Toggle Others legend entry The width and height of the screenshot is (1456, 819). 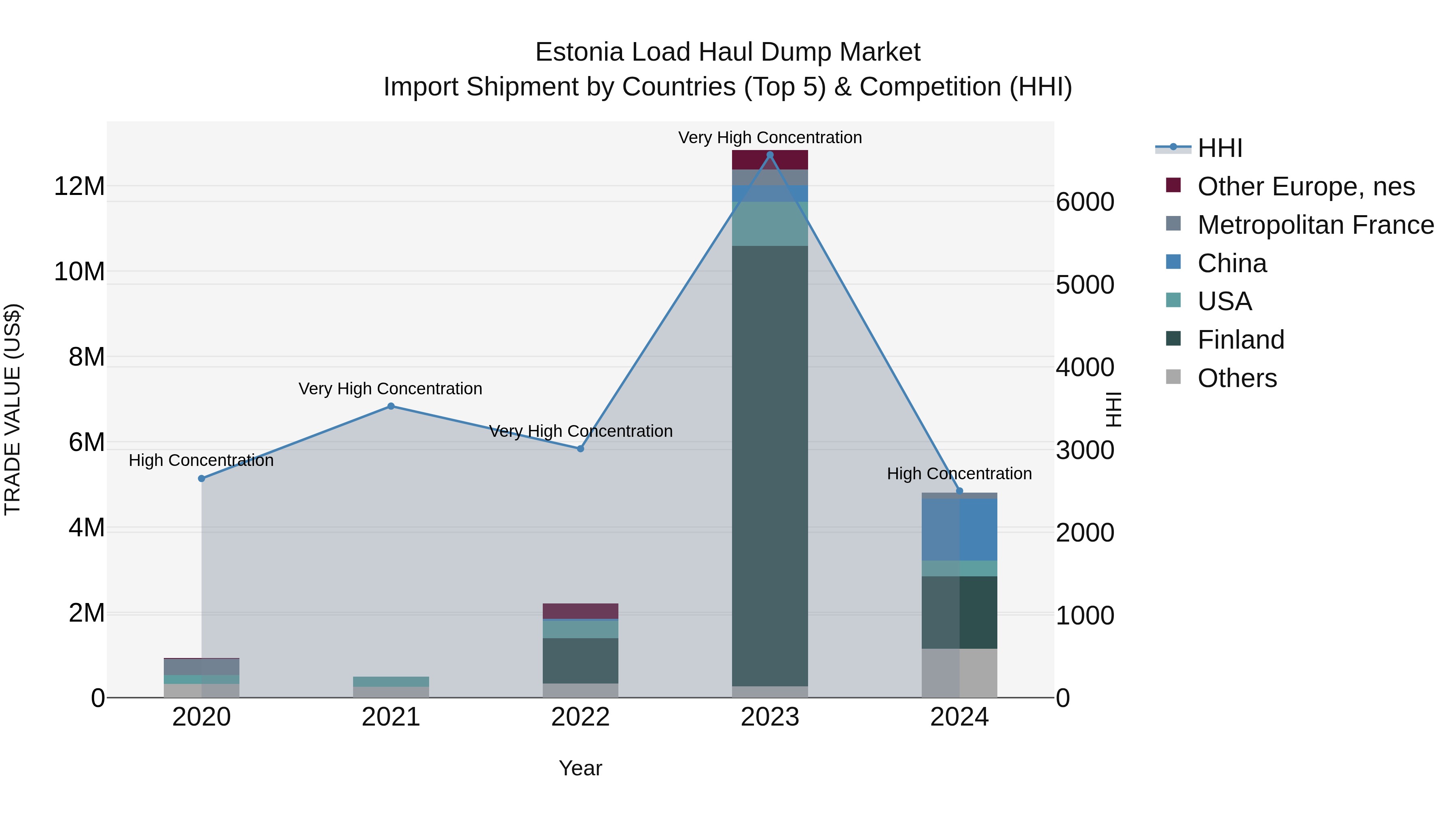pos(1221,378)
